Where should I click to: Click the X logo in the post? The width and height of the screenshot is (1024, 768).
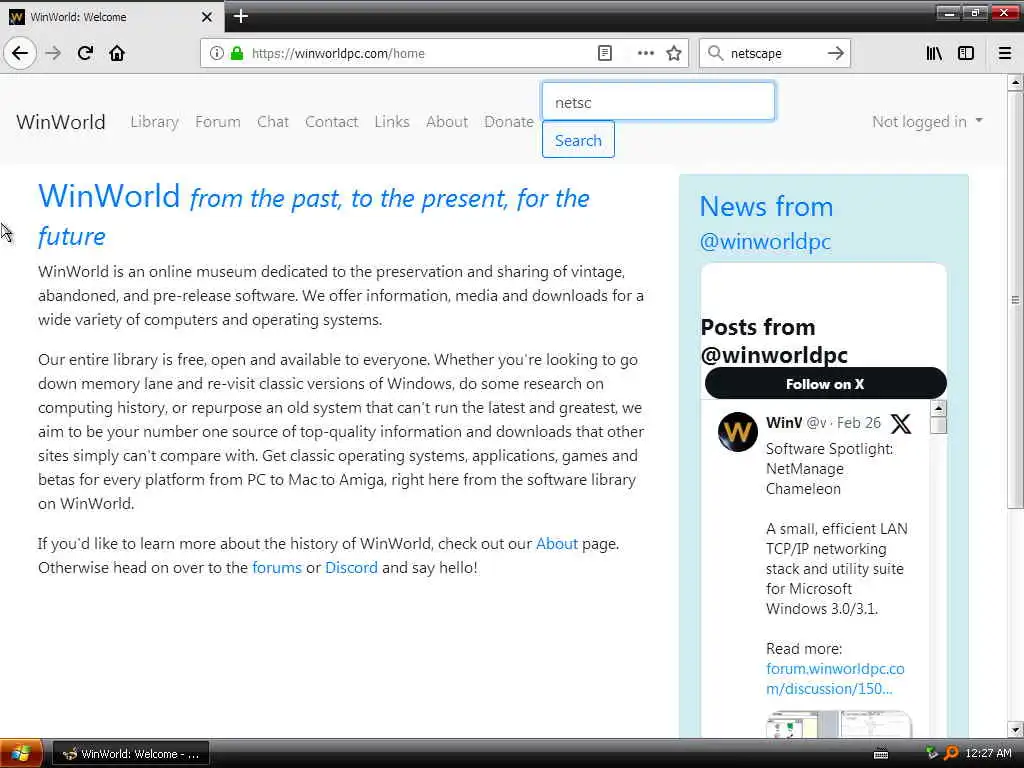click(901, 424)
